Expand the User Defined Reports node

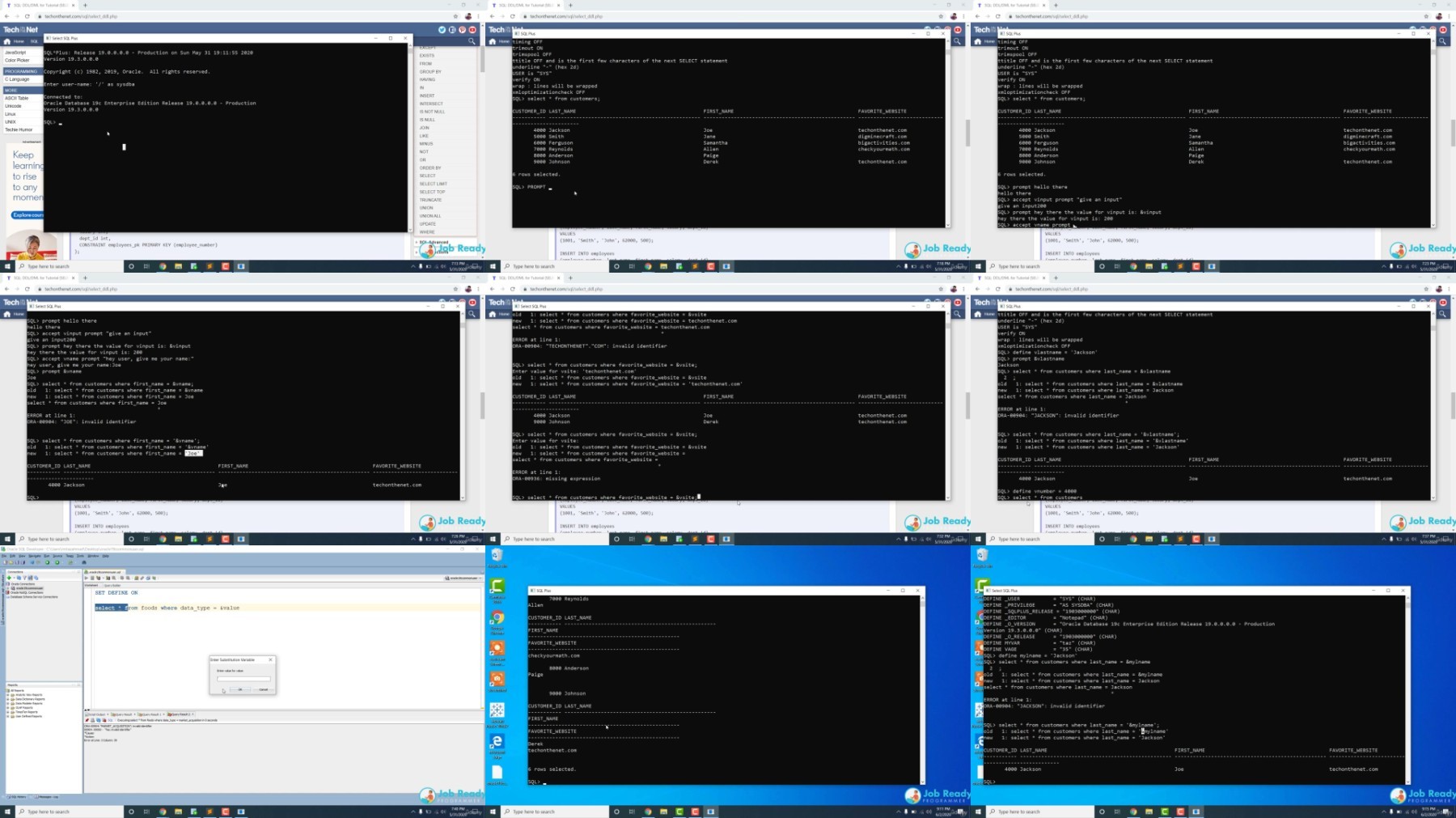click(8, 716)
